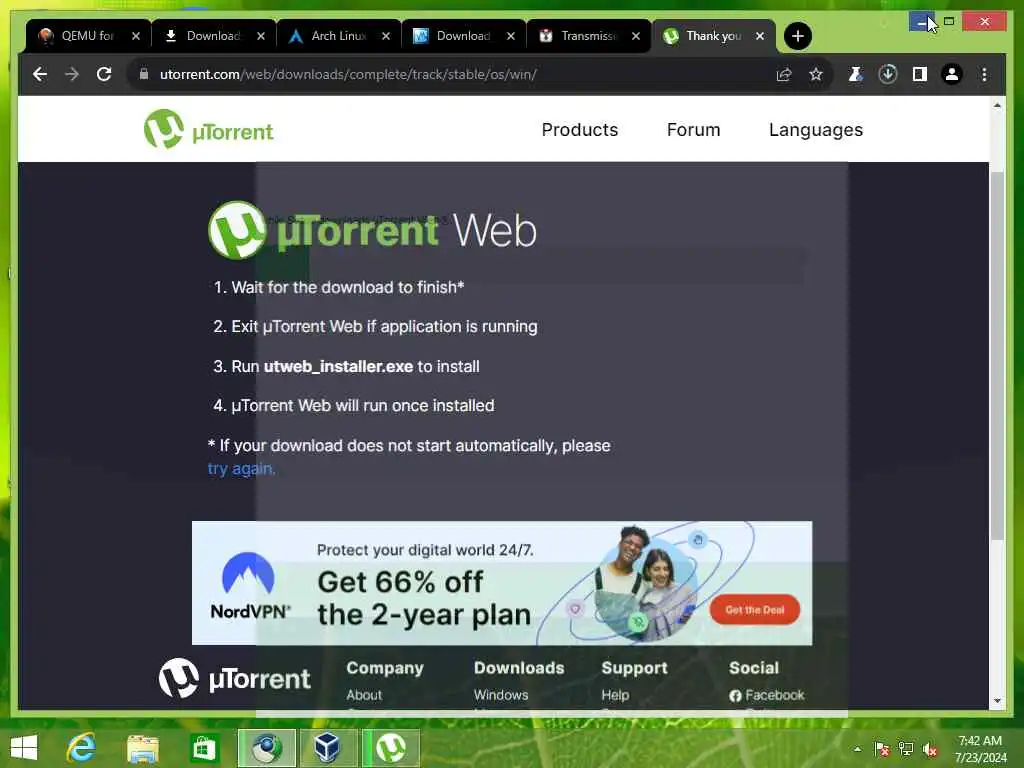Bookmark this page with the star icon
This screenshot has width=1024, height=768.
click(x=816, y=74)
